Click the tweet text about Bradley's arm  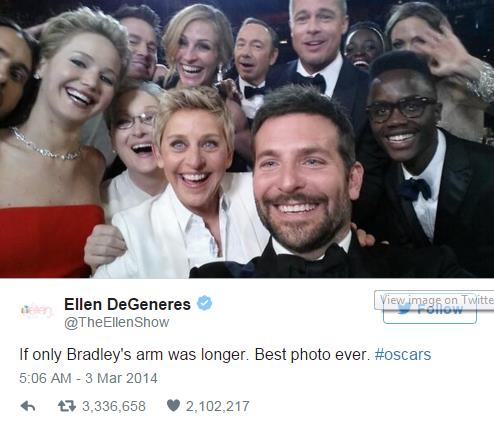225,354
